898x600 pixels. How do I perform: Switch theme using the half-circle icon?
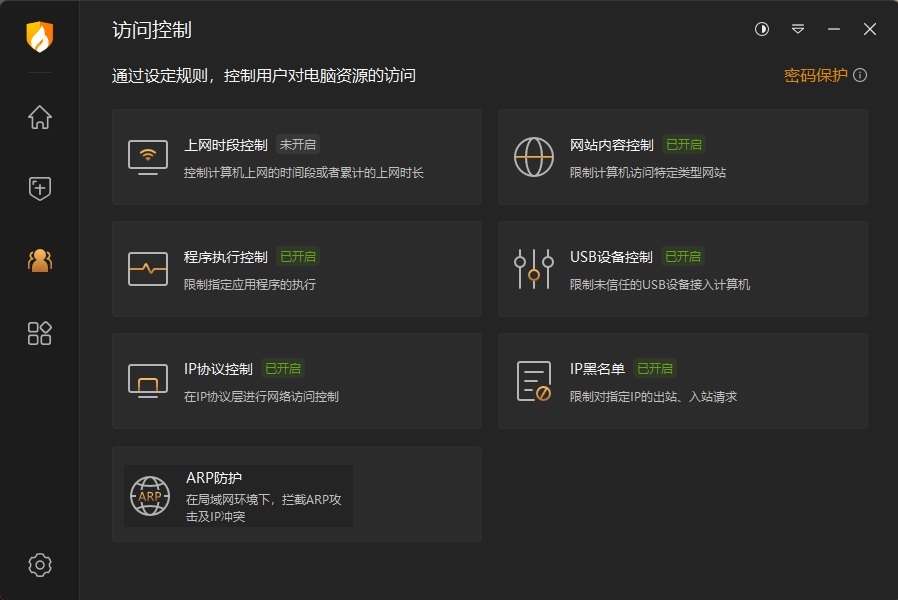(x=762, y=30)
